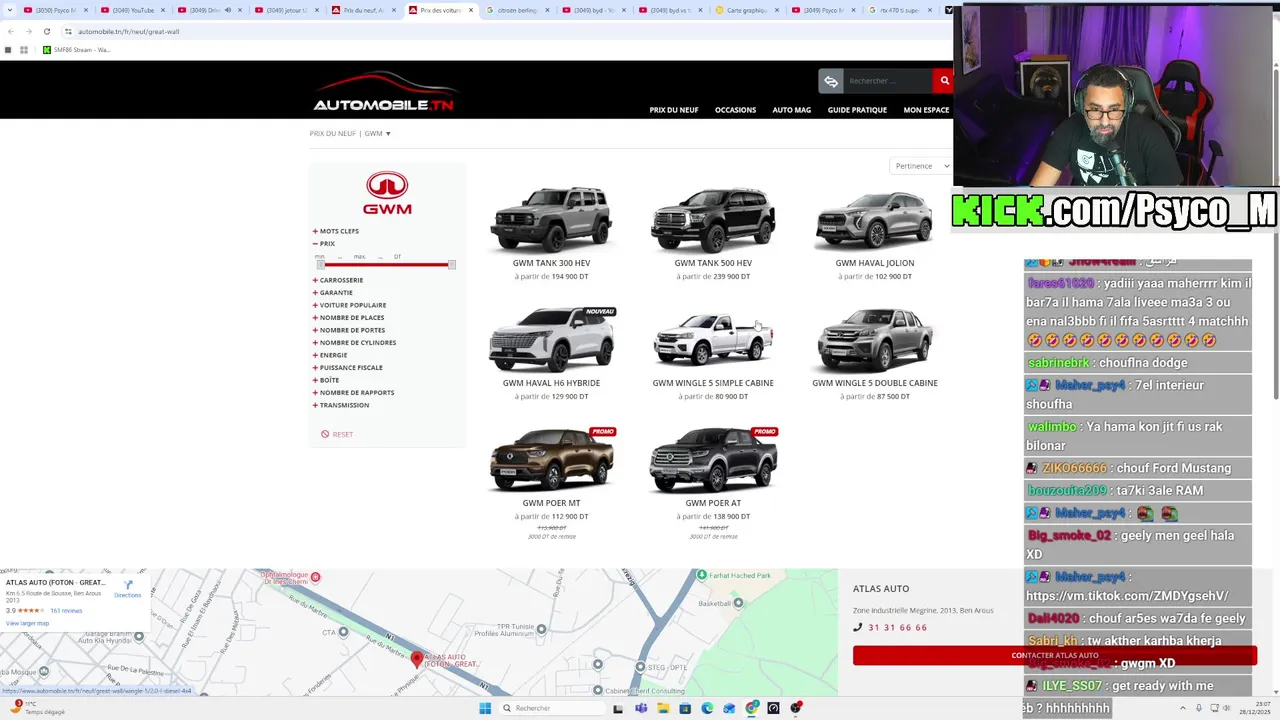Open the GUIDE PRATIQUE menu
1280x720 pixels.
(x=857, y=110)
